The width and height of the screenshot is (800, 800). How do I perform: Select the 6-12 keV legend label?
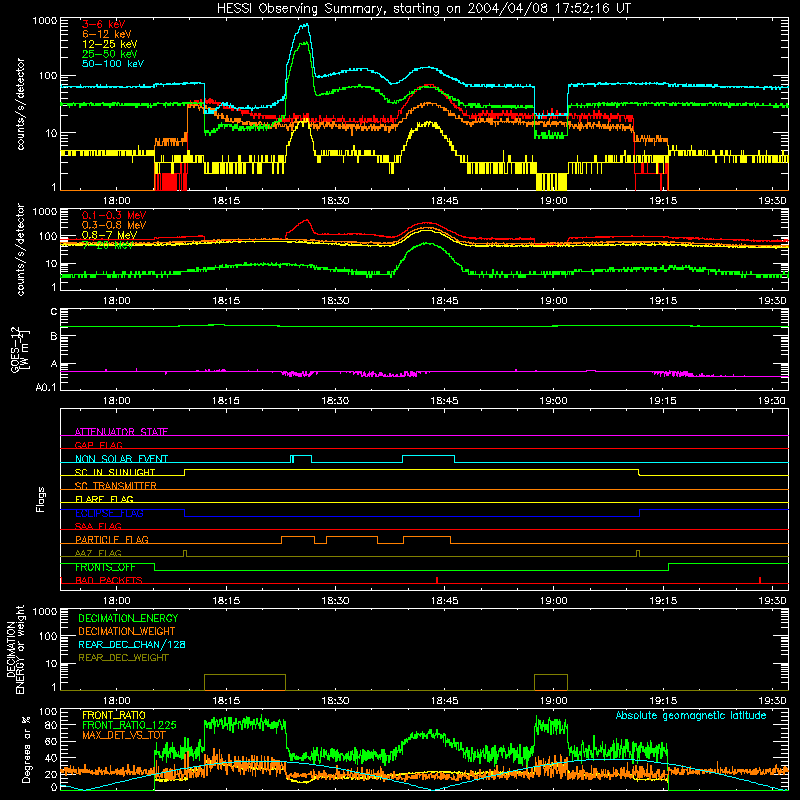(107, 34)
